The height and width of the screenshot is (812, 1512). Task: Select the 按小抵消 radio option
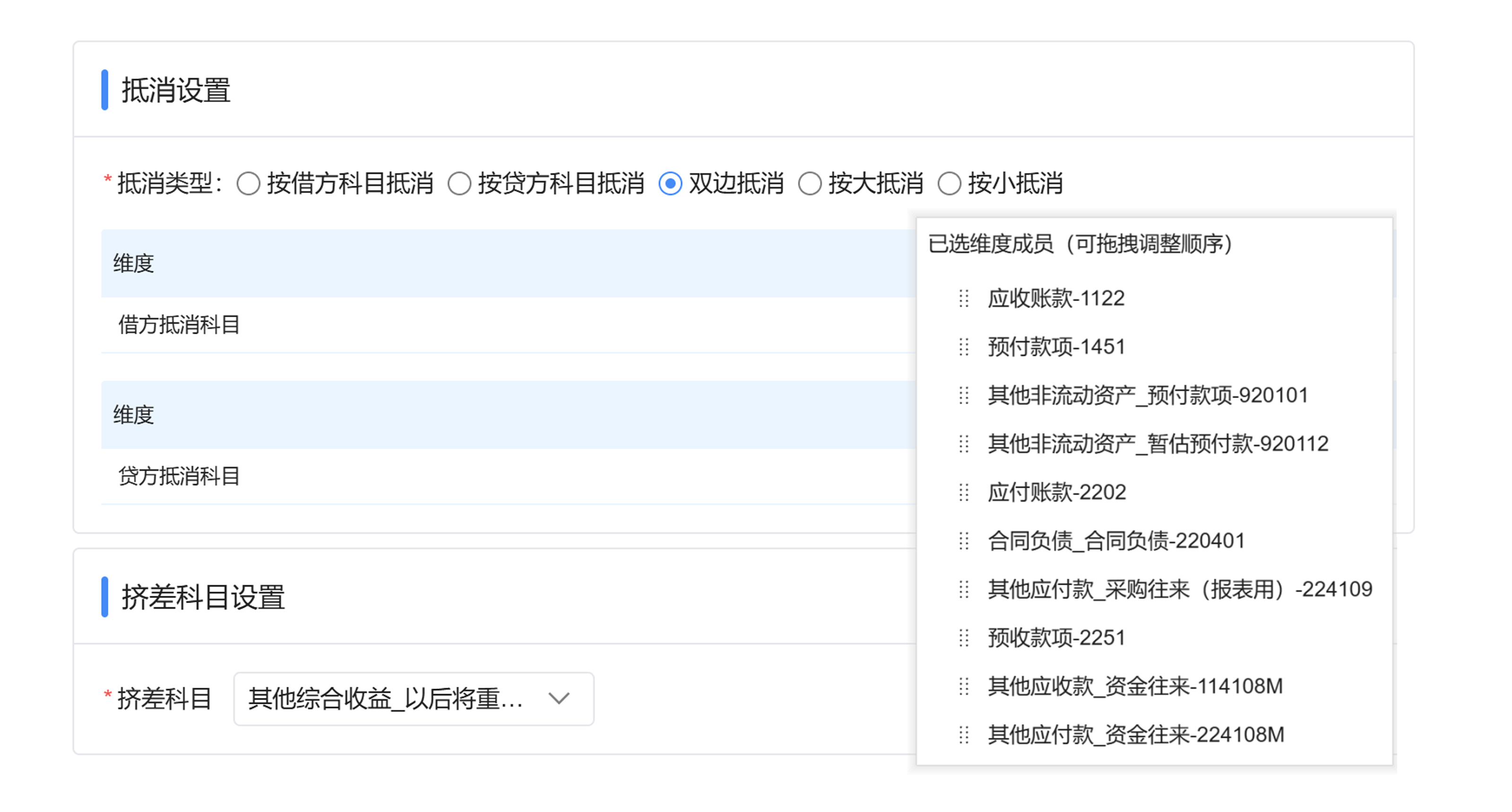[950, 184]
